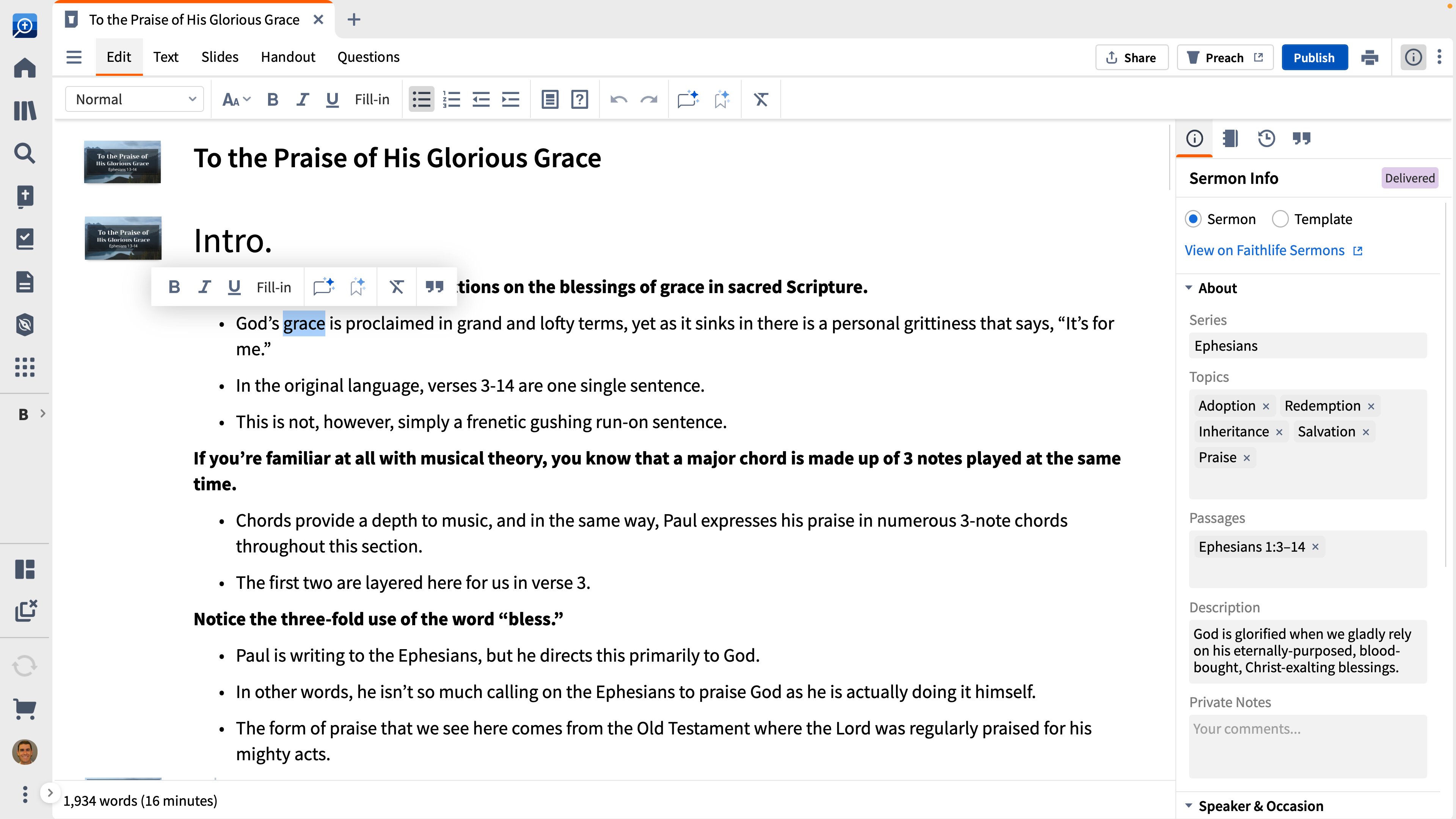The height and width of the screenshot is (819, 1456).
Task: Toggle Underline in floating selection toolbar
Action: click(234, 287)
